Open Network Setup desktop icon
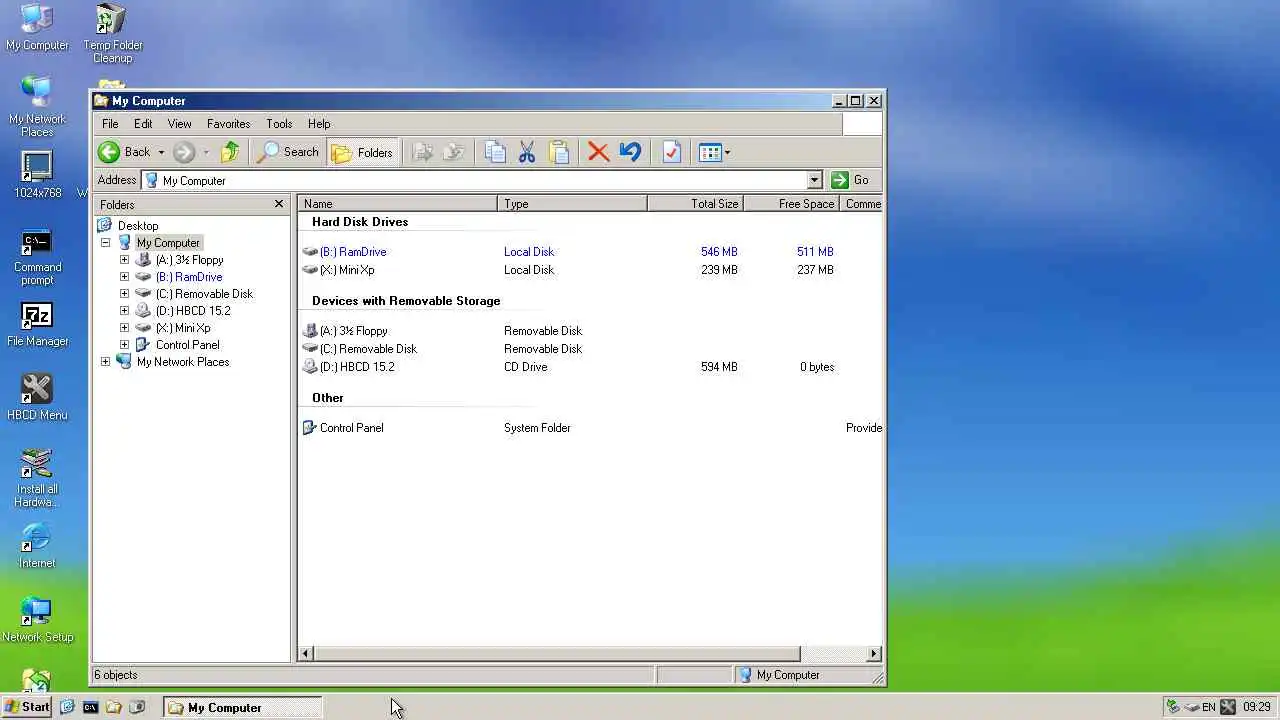1280x720 pixels. coord(37,620)
